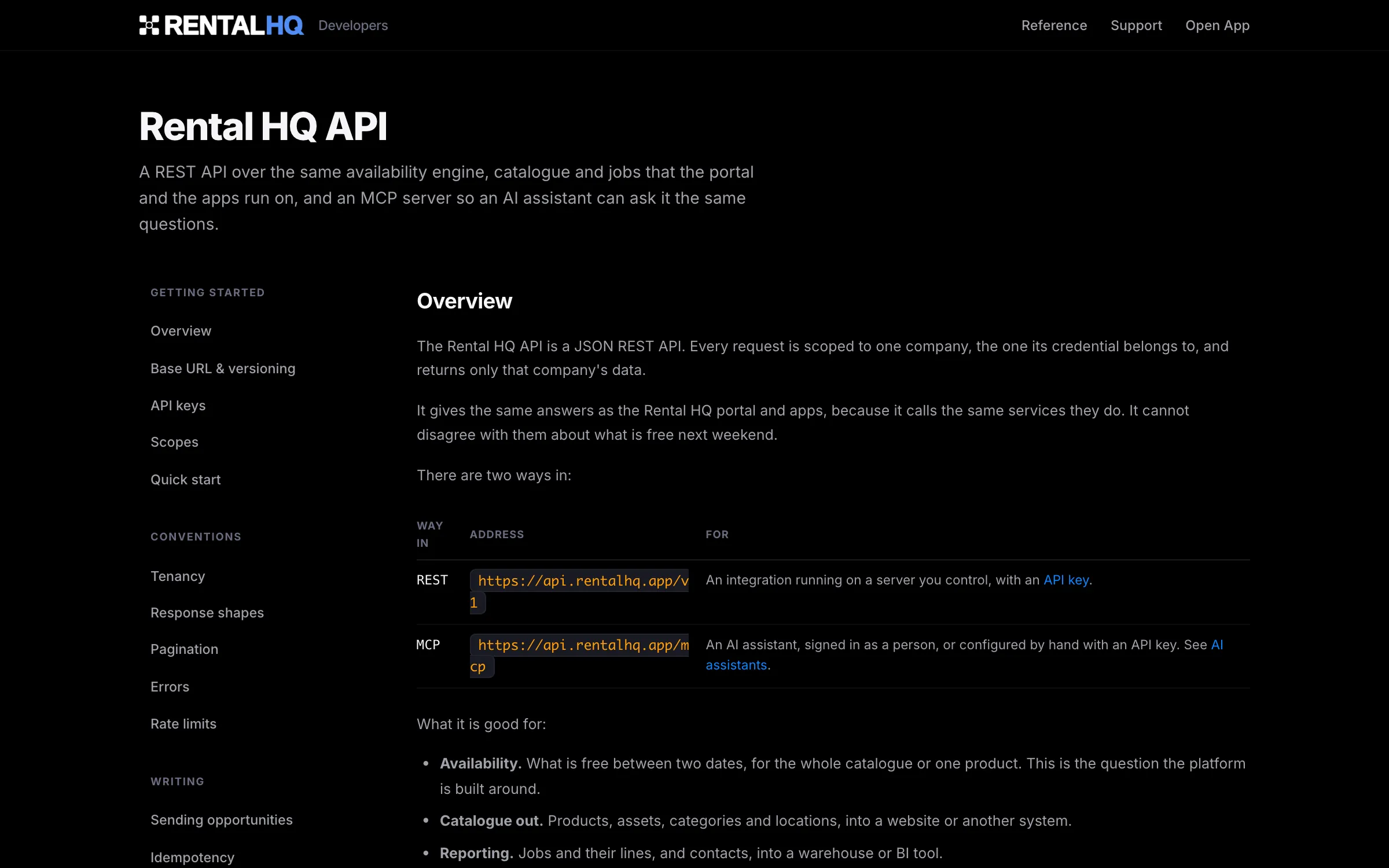Jump to API keys in sidebar
The width and height of the screenshot is (1389, 868).
click(x=178, y=406)
